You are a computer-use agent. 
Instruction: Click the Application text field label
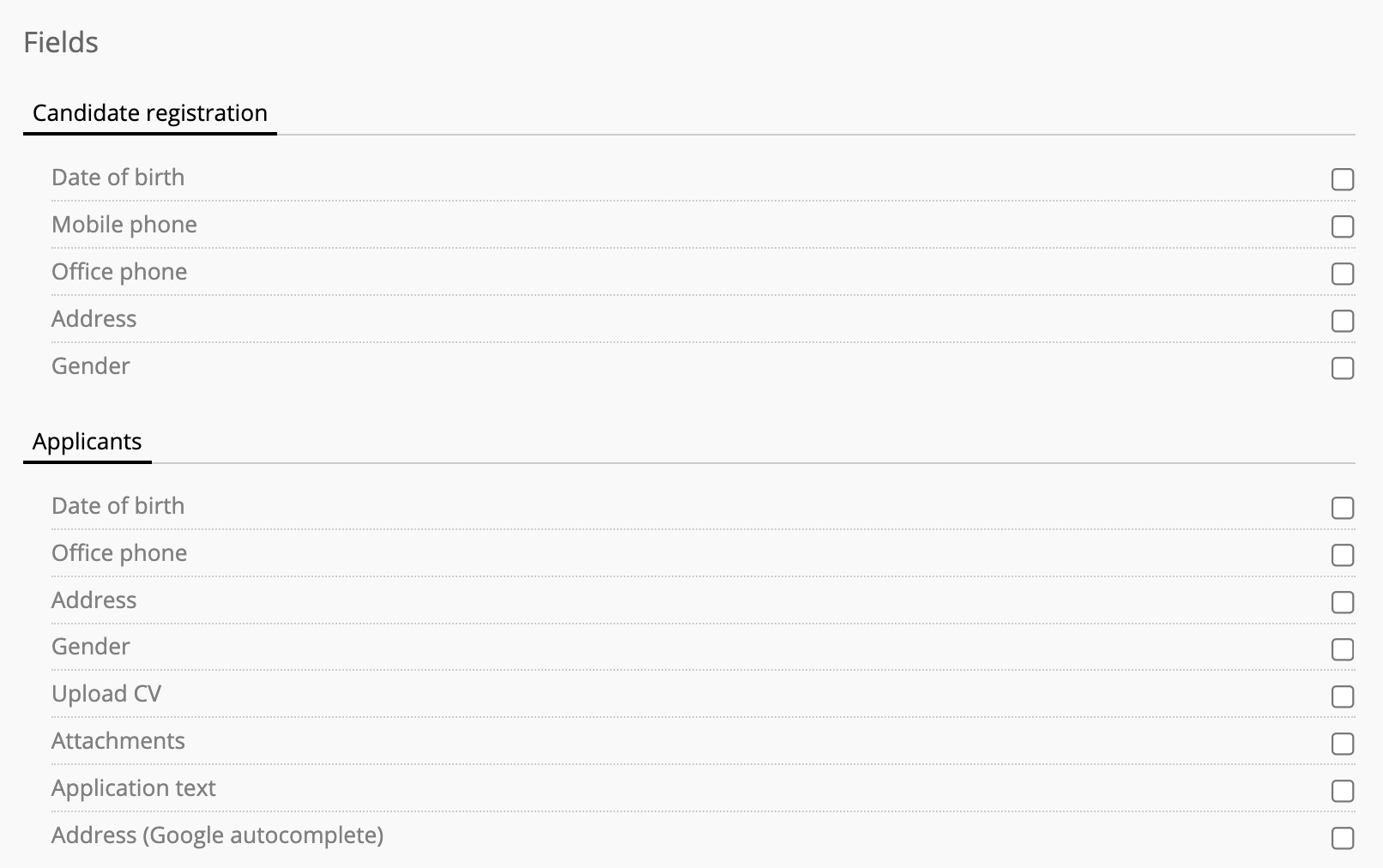(x=134, y=788)
